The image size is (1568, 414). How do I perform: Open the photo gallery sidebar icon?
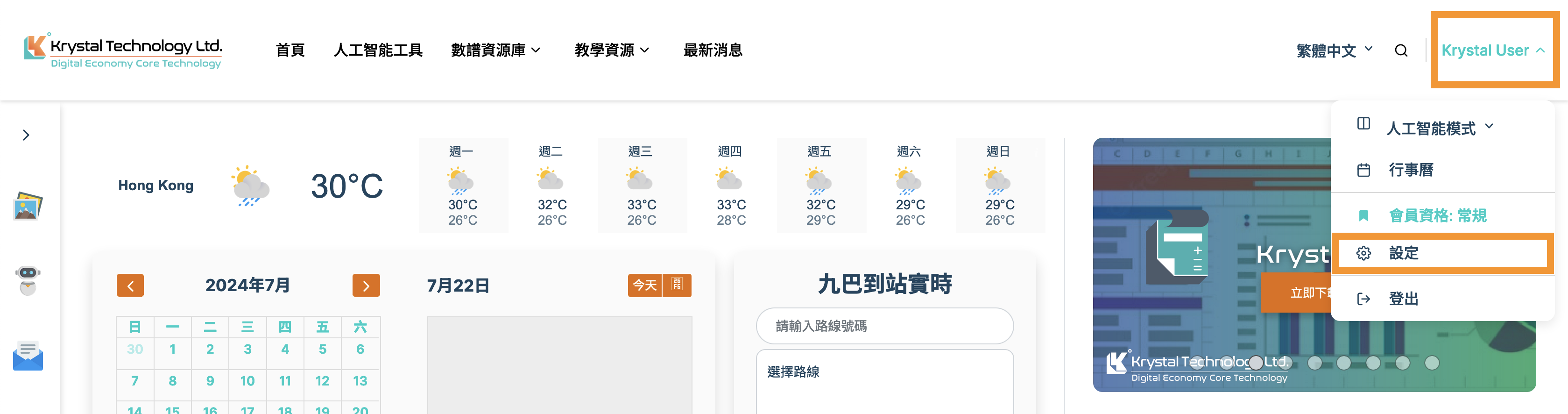coord(28,206)
